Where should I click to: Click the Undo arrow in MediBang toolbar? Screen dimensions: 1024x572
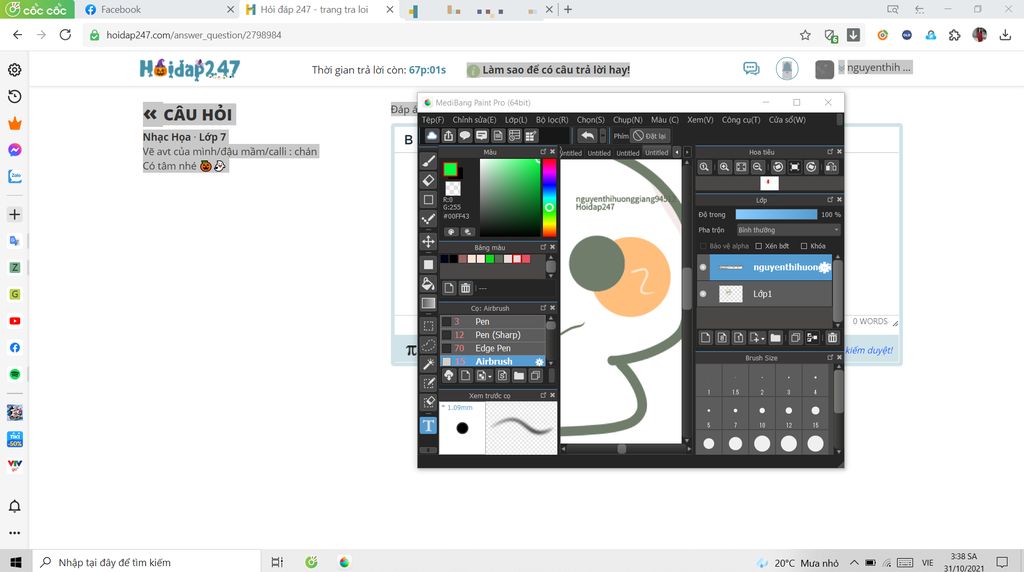587,136
